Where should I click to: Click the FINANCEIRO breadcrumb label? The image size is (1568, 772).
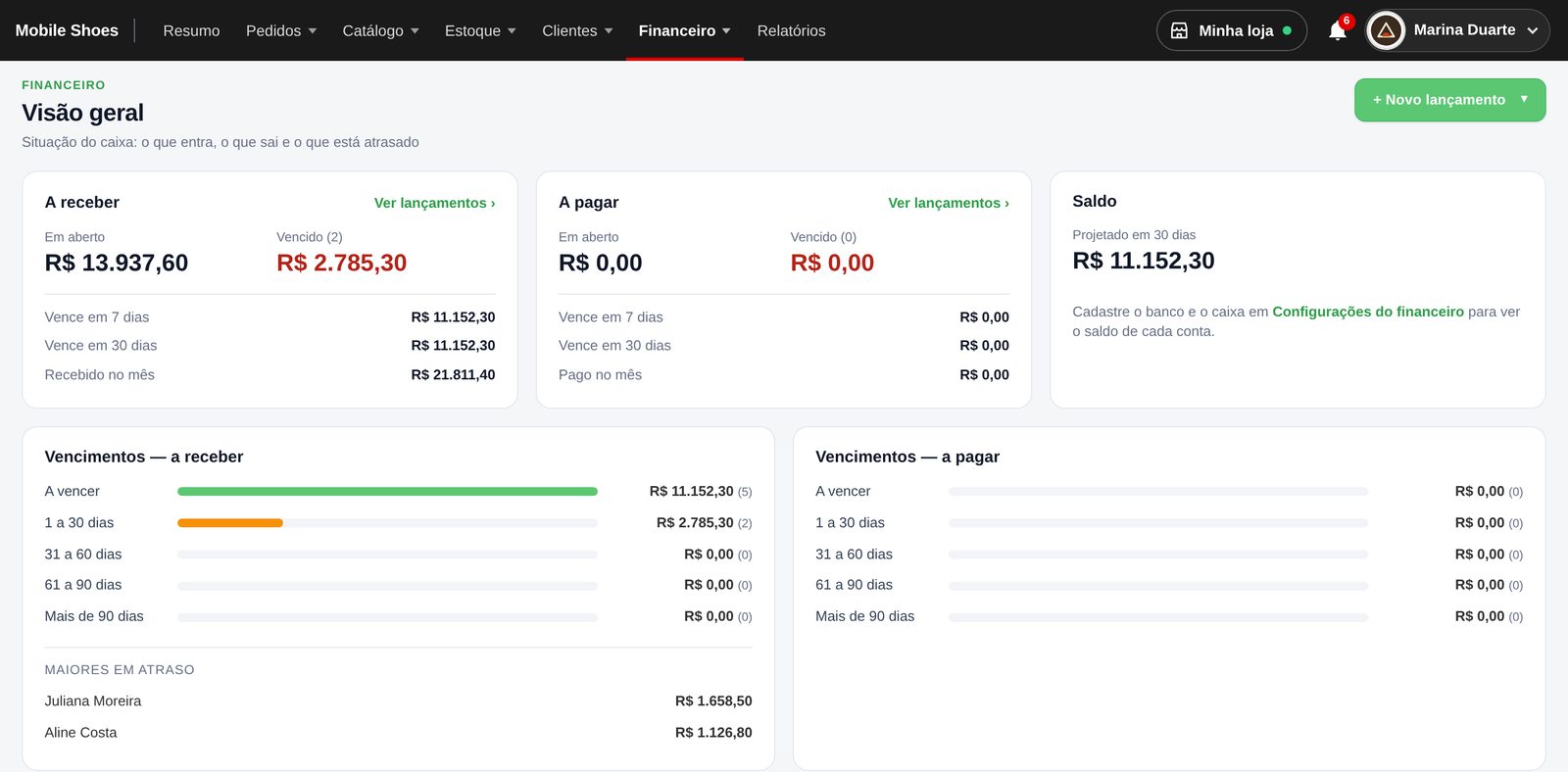pos(64,85)
